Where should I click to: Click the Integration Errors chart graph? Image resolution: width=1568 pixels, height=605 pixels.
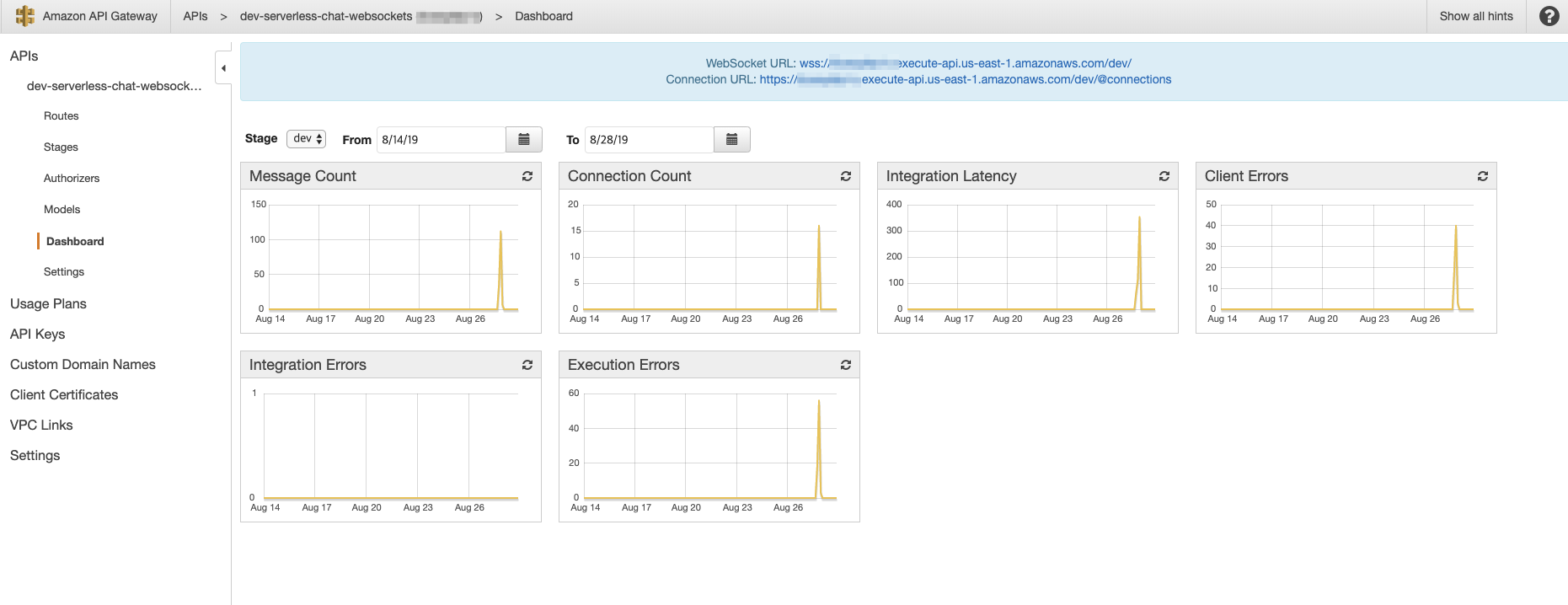point(391,447)
